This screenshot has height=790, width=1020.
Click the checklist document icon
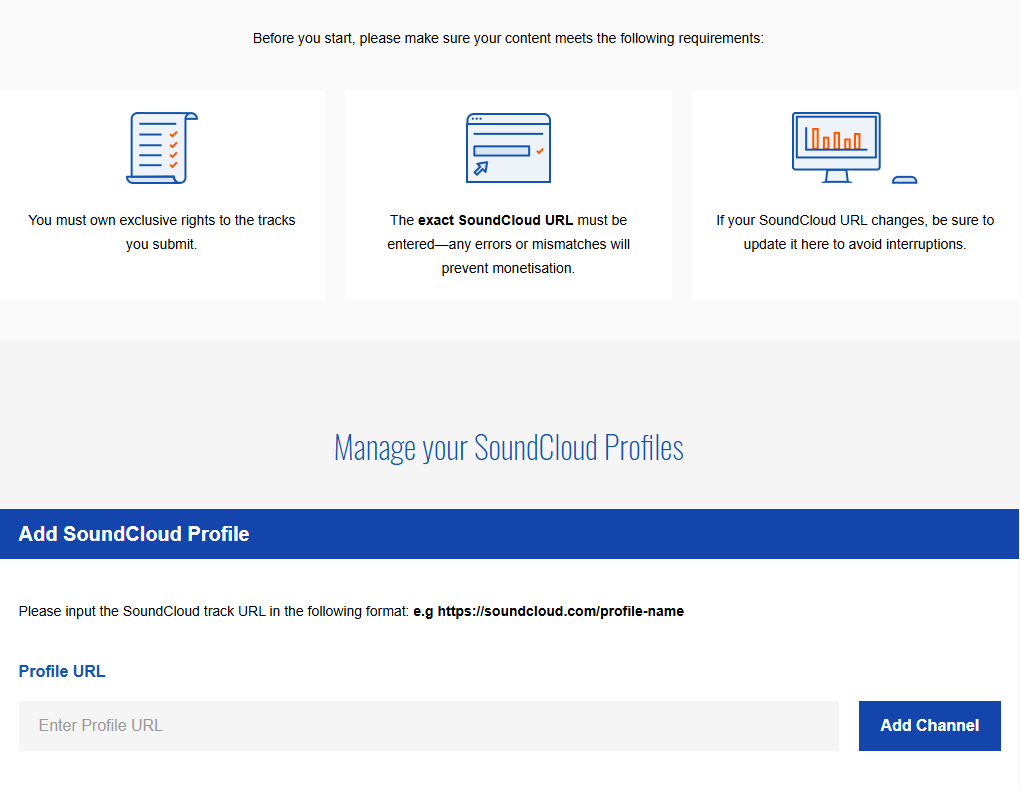coord(160,148)
